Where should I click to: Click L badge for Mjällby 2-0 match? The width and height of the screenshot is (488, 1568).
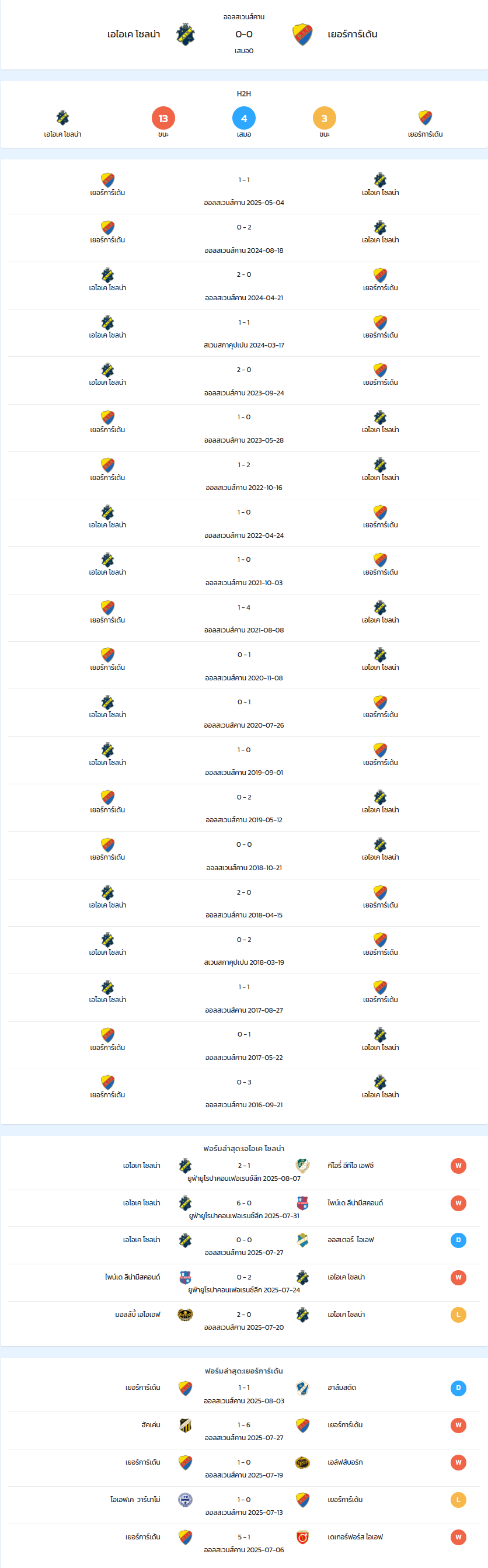click(458, 1314)
